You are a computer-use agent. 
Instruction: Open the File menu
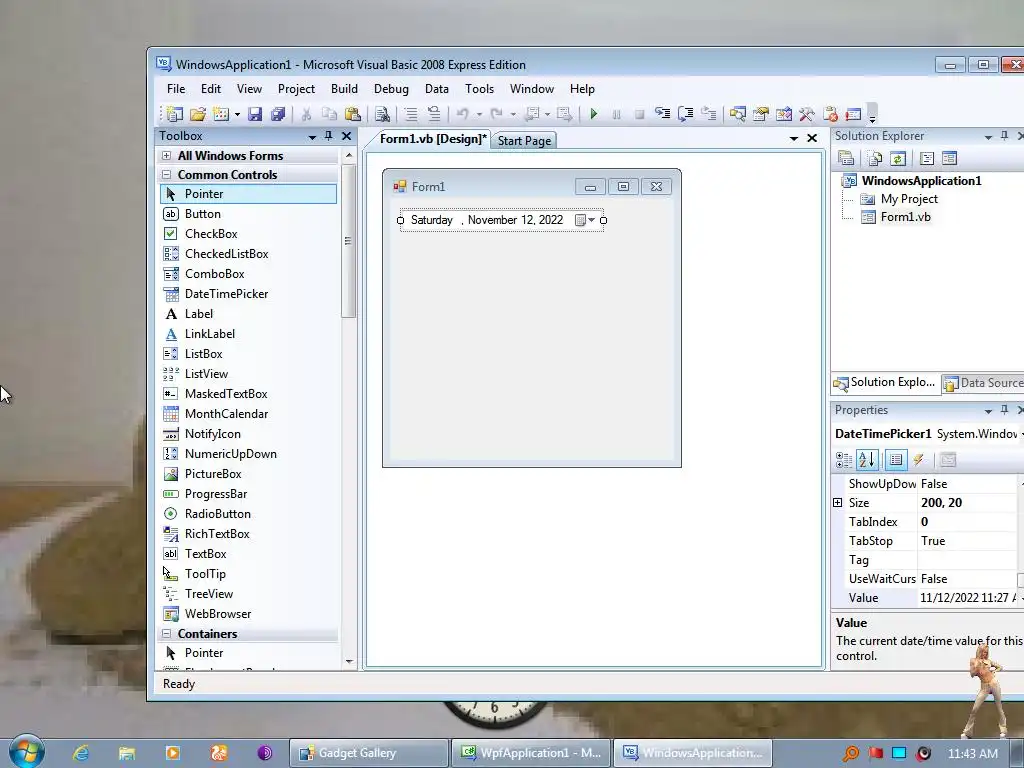(x=176, y=89)
